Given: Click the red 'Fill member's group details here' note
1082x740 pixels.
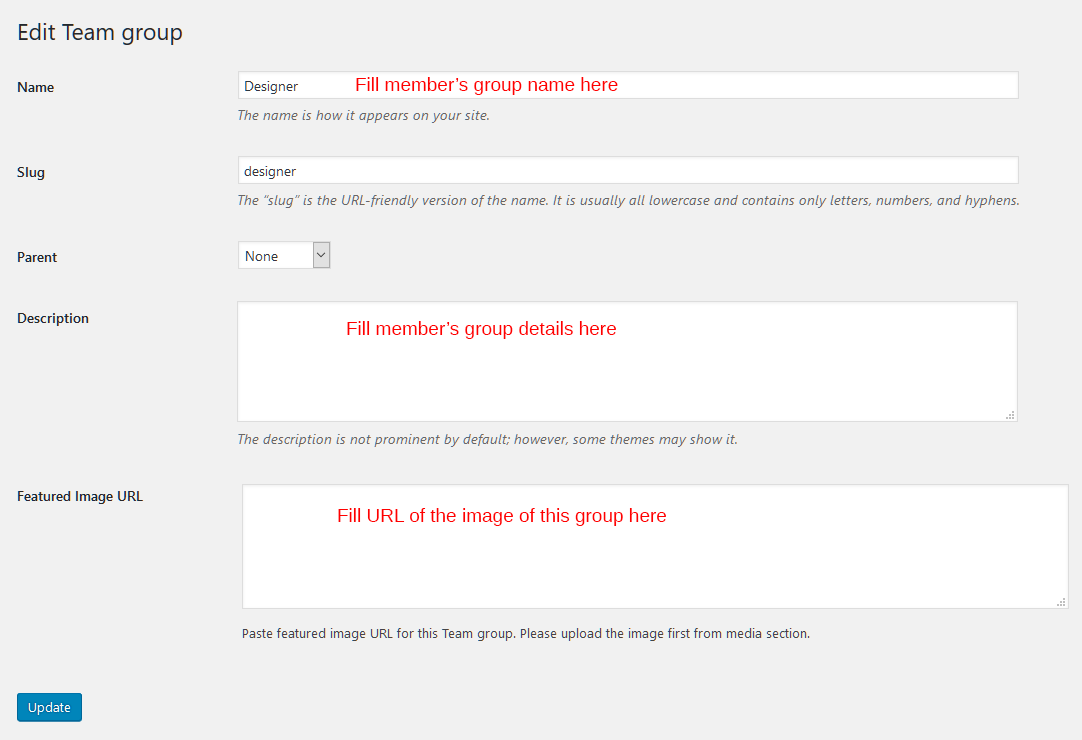Looking at the screenshot, I should tap(481, 328).
